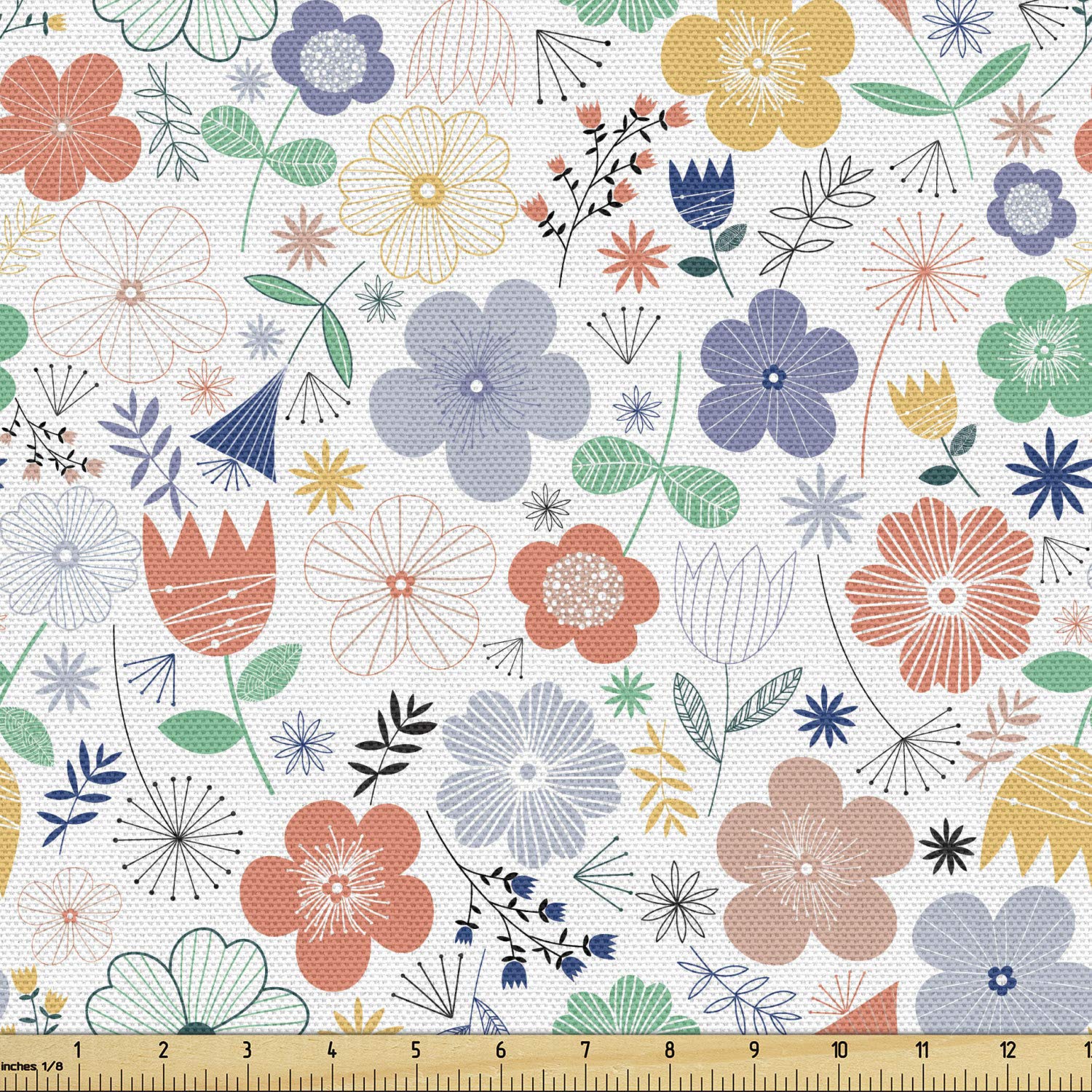
Task: Click the number 7 on the ruler
Action: click(x=585, y=1049)
